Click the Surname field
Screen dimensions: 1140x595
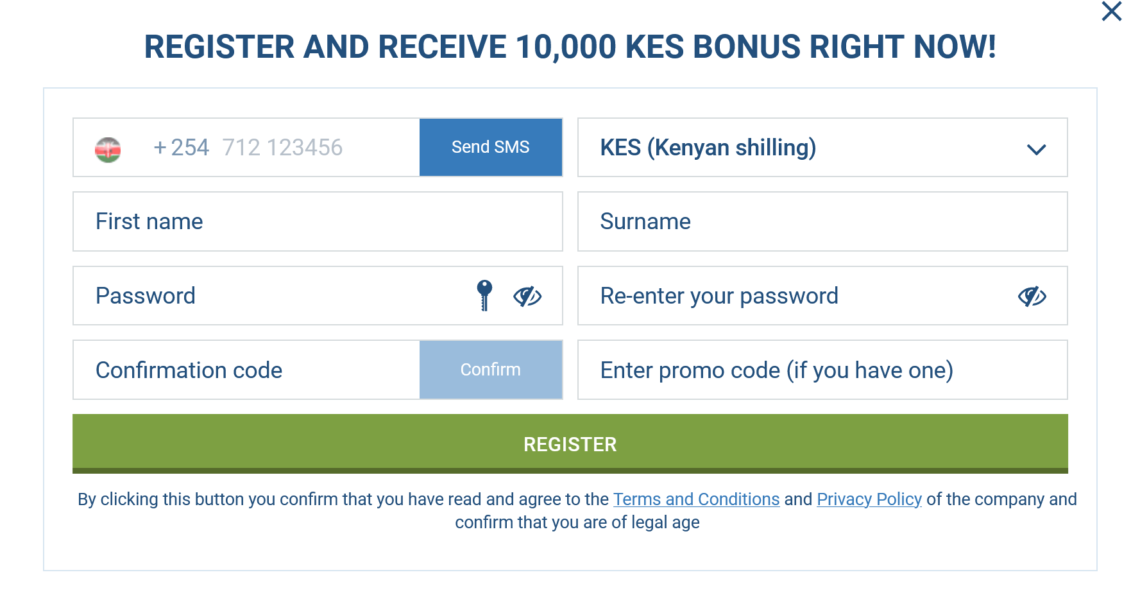click(x=822, y=222)
